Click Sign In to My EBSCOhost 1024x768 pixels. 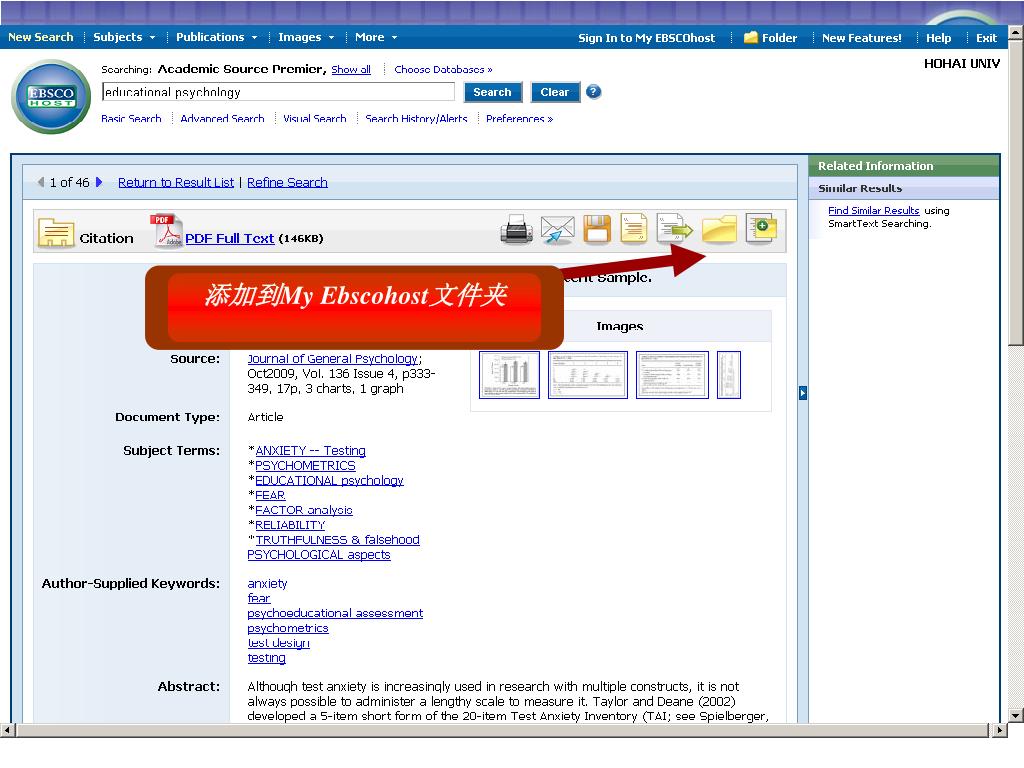click(647, 38)
